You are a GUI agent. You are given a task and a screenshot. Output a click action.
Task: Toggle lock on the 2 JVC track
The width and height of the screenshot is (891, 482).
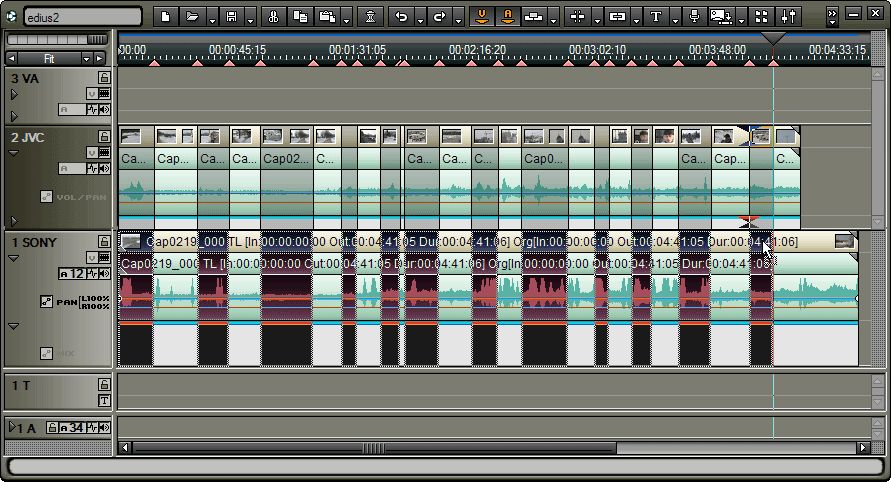(103, 136)
